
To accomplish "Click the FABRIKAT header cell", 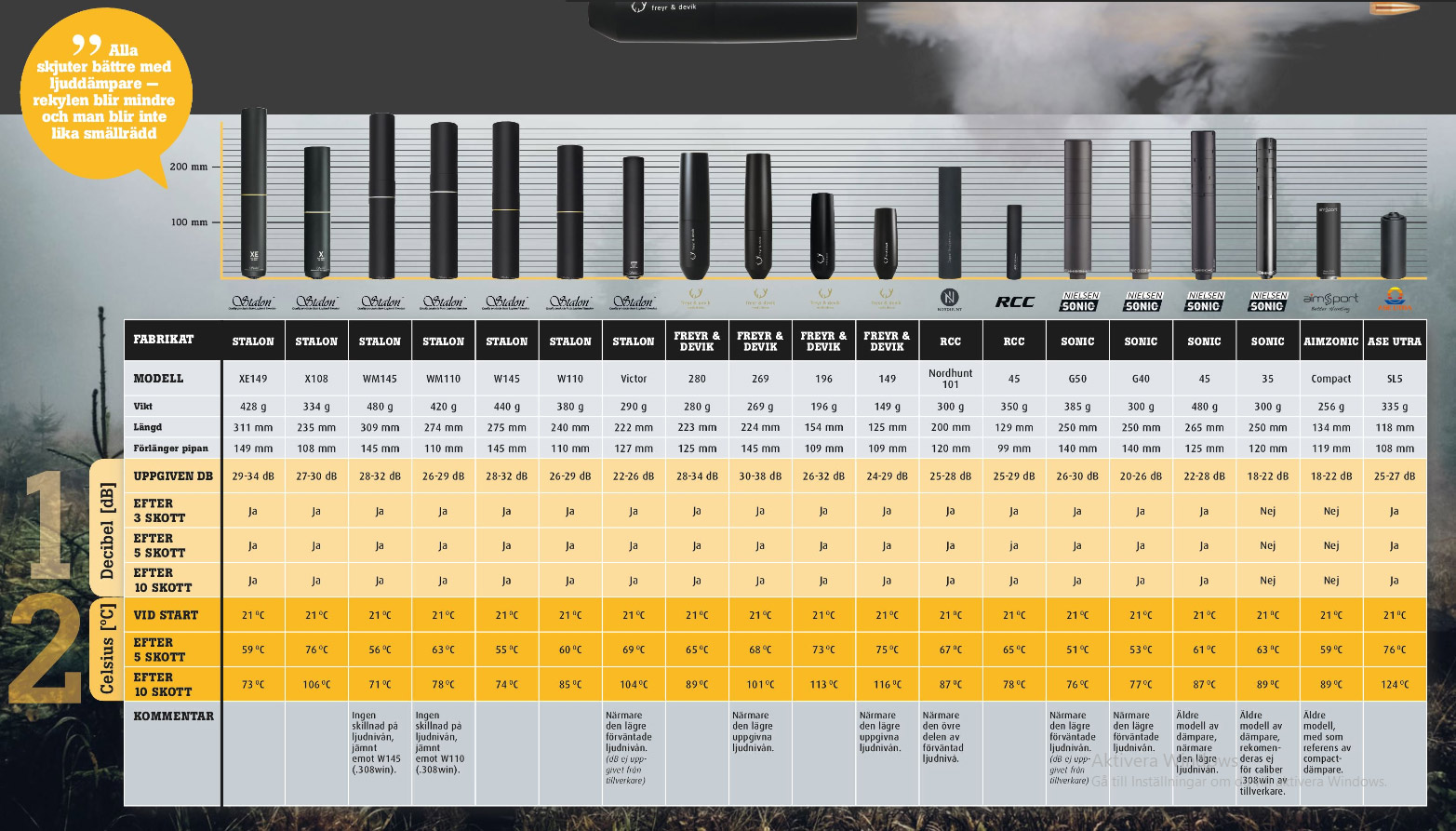I will click(164, 340).
